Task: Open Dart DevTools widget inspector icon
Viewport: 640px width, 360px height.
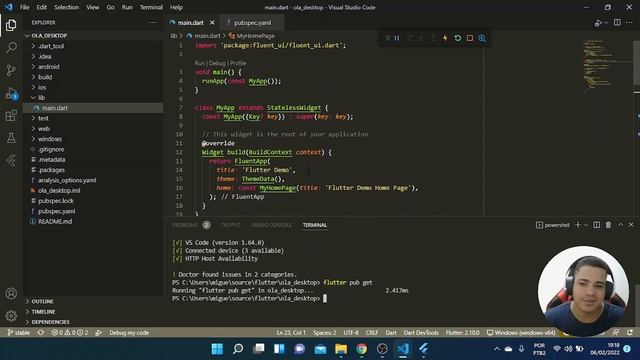Action: click(x=482, y=38)
